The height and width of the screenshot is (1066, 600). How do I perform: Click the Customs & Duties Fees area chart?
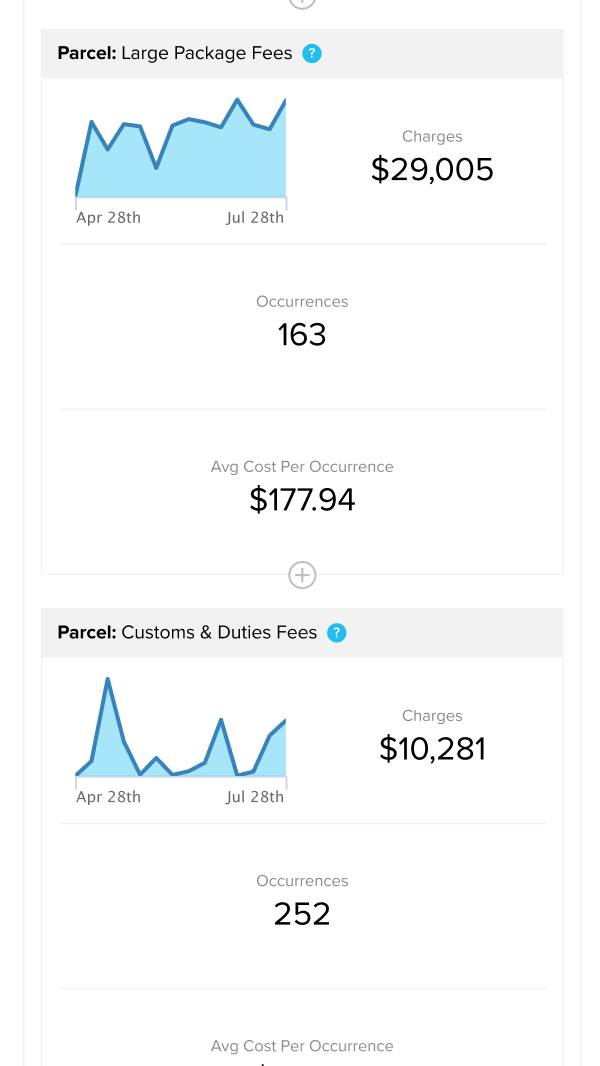181,727
